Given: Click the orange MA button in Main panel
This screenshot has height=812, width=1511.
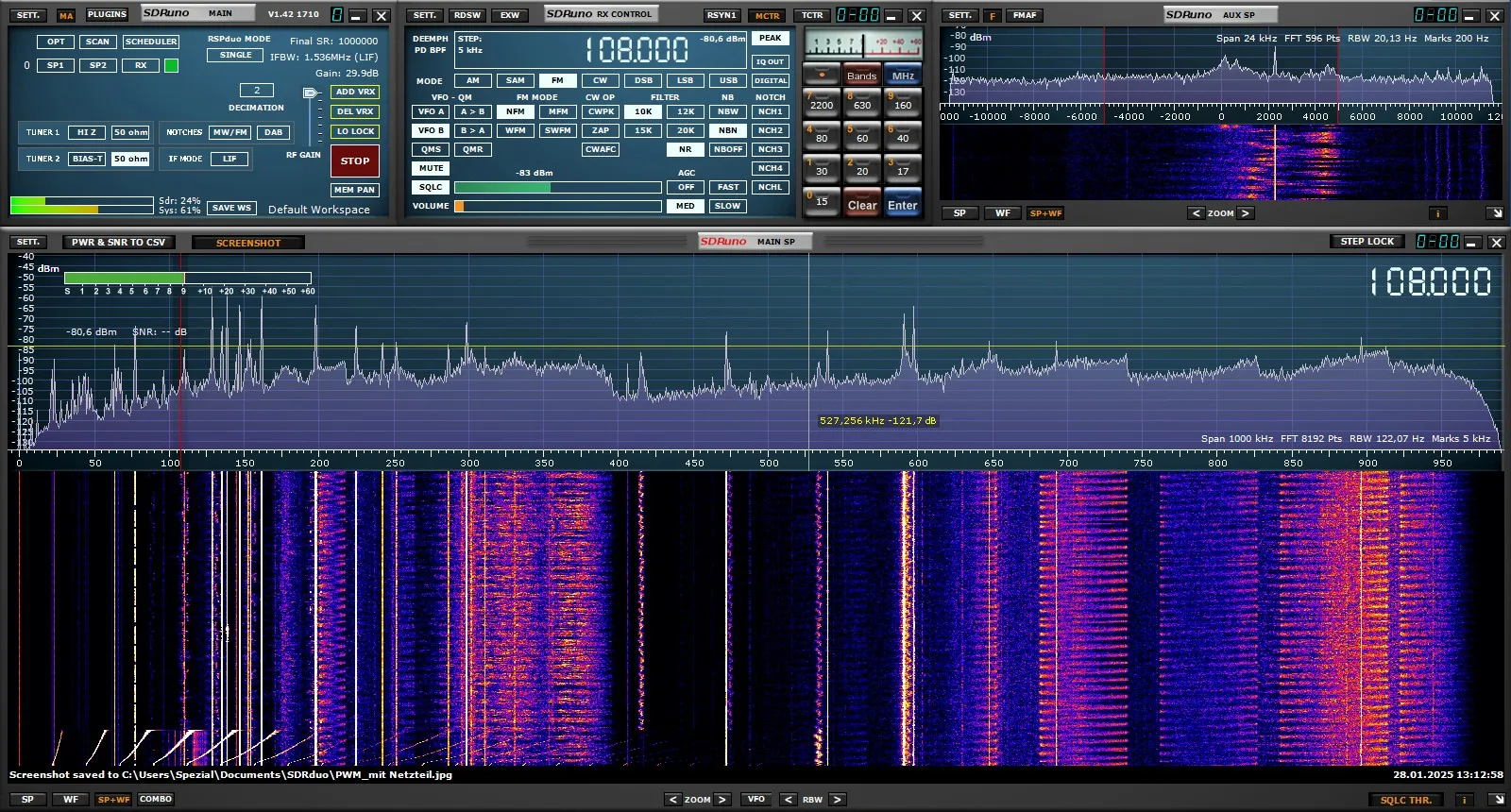Looking at the screenshot, I should (x=66, y=15).
